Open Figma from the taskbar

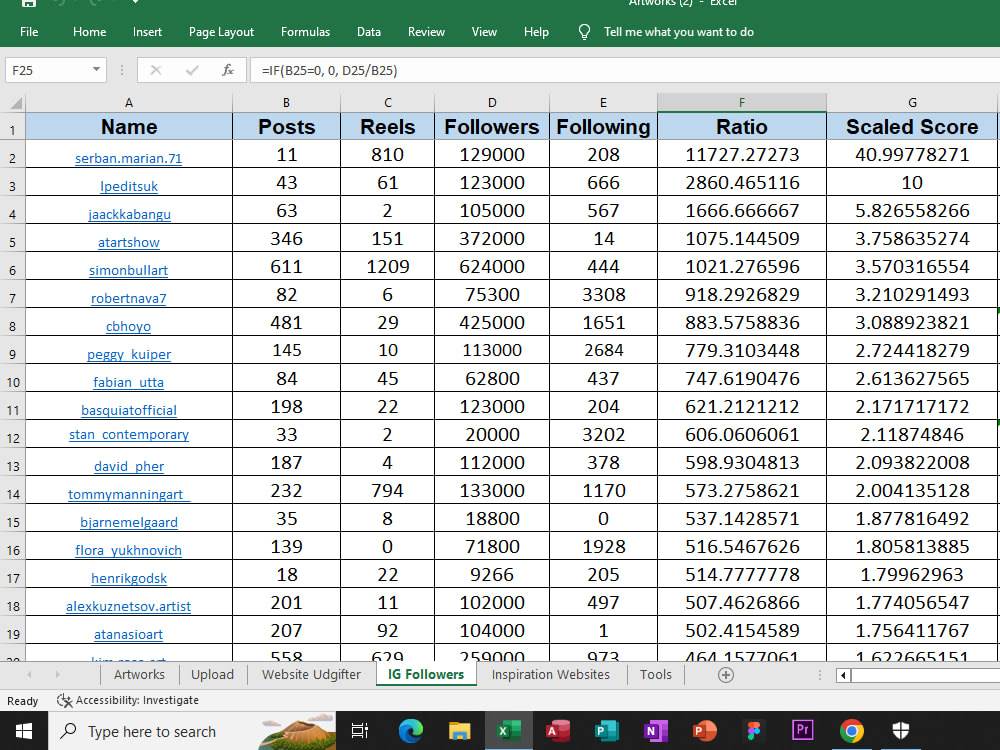(753, 731)
